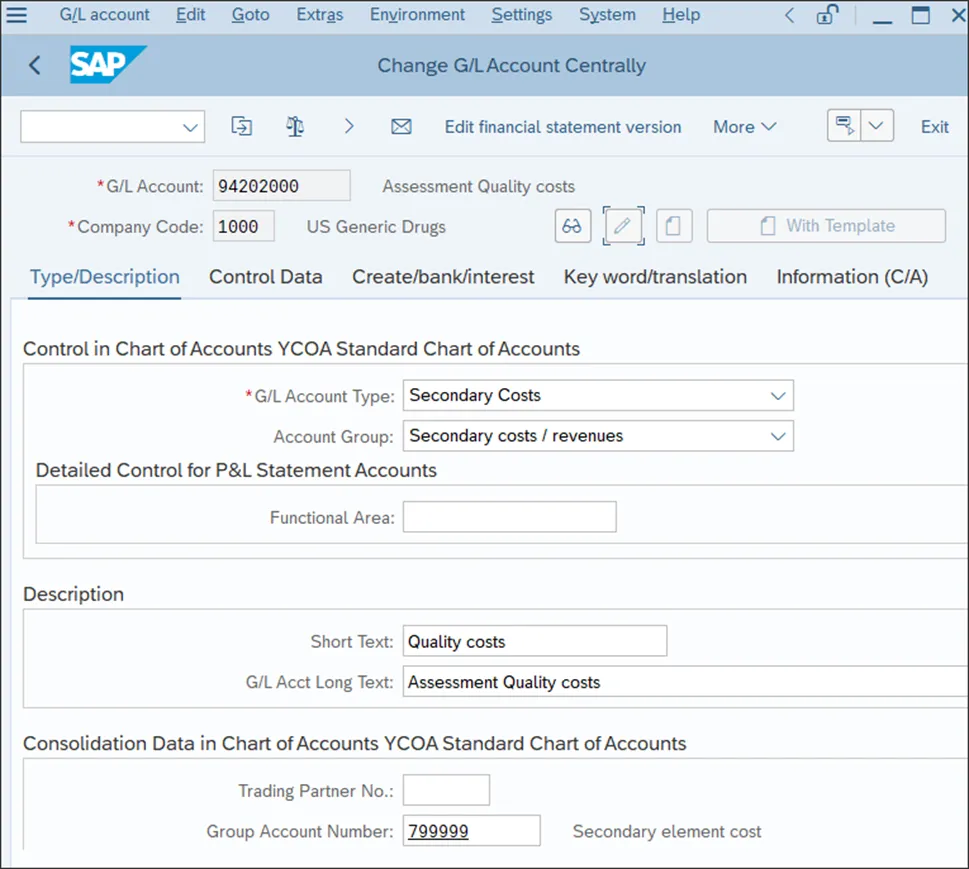The image size is (969, 869).
Task: Open the Account Group dropdown
Action: (x=778, y=437)
